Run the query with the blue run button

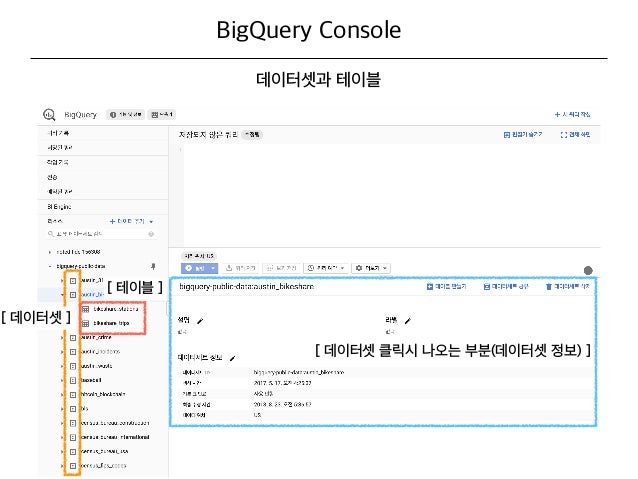(195, 268)
